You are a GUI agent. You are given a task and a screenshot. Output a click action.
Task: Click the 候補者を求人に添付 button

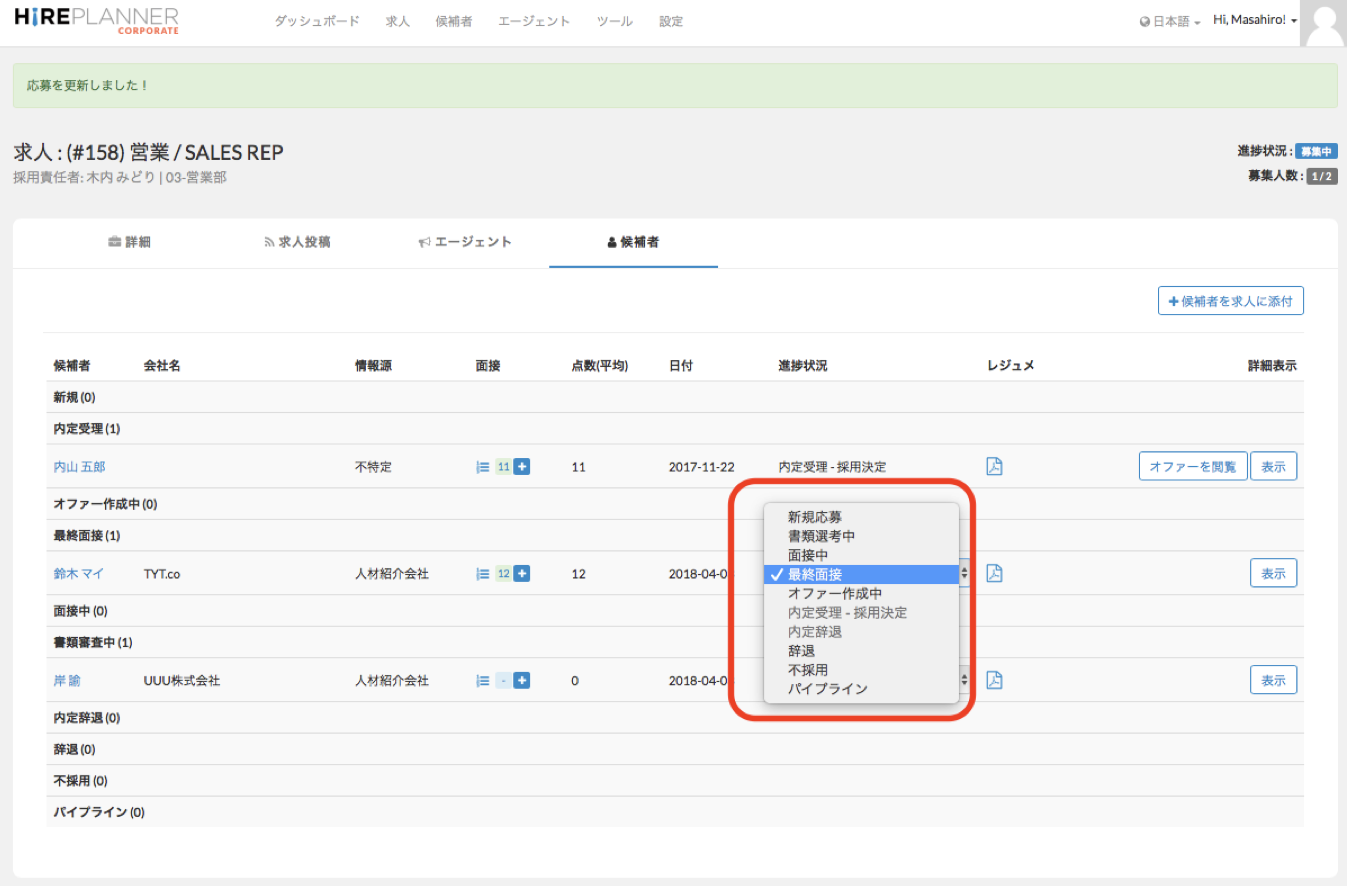1230,301
